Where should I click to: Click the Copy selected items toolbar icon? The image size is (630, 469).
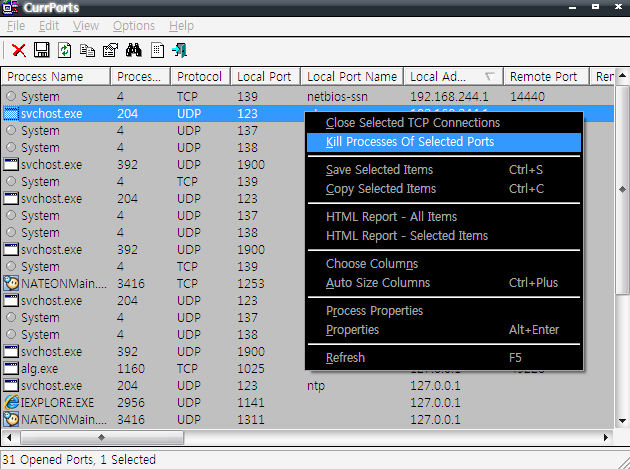tap(87, 51)
